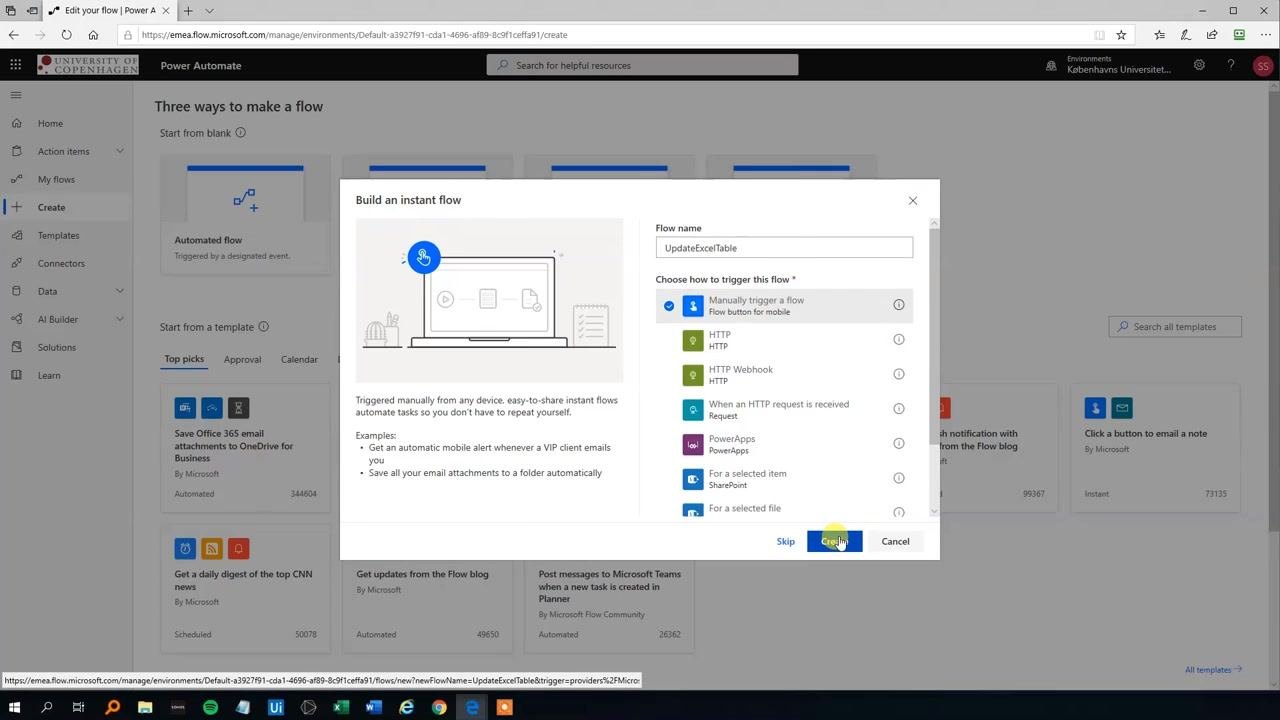Select For a selected file trigger
Image resolution: width=1280 pixels, height=720 pixels.
[x=784, y=508]
